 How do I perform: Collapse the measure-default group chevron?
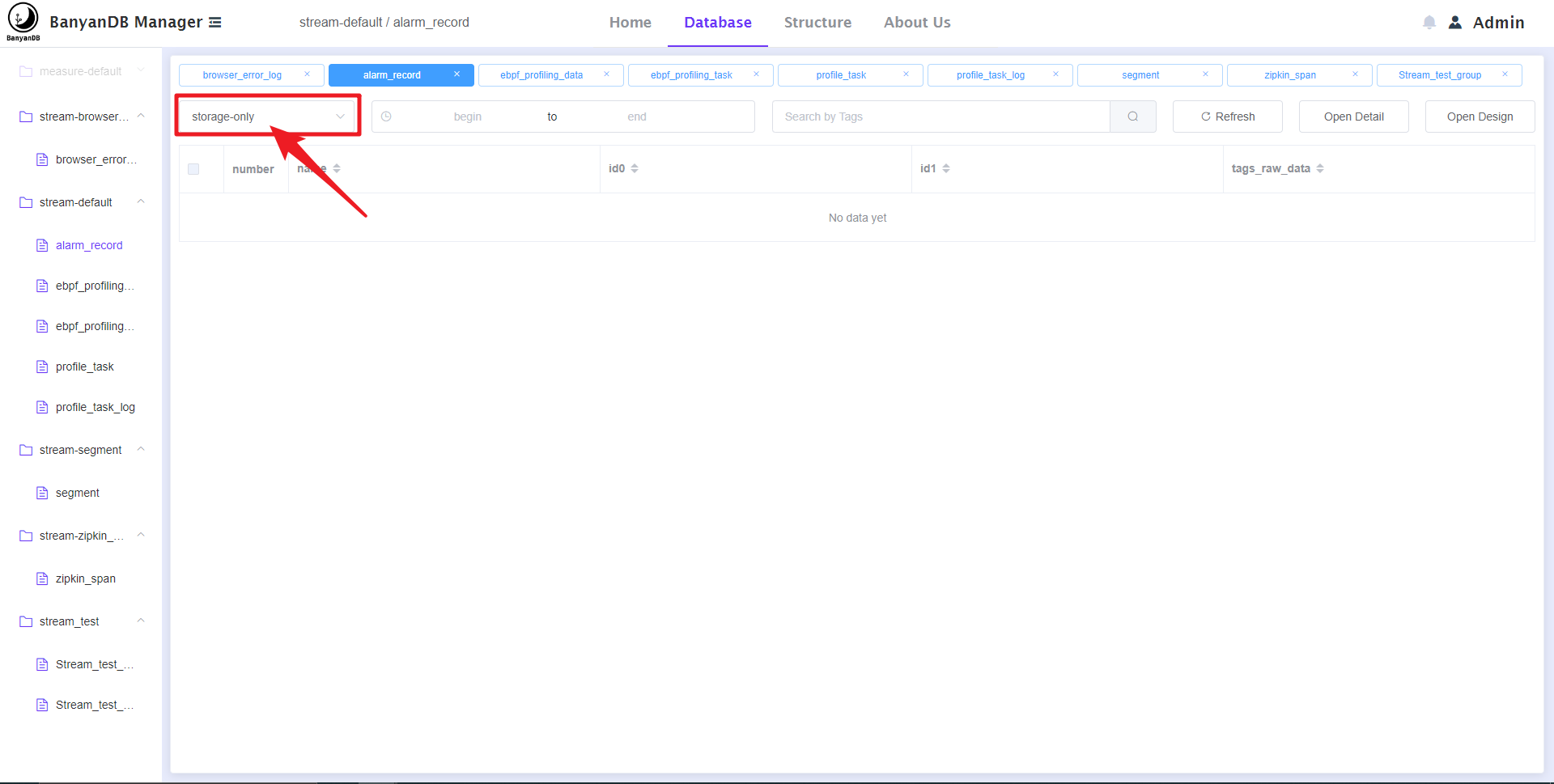pos(141,70)
